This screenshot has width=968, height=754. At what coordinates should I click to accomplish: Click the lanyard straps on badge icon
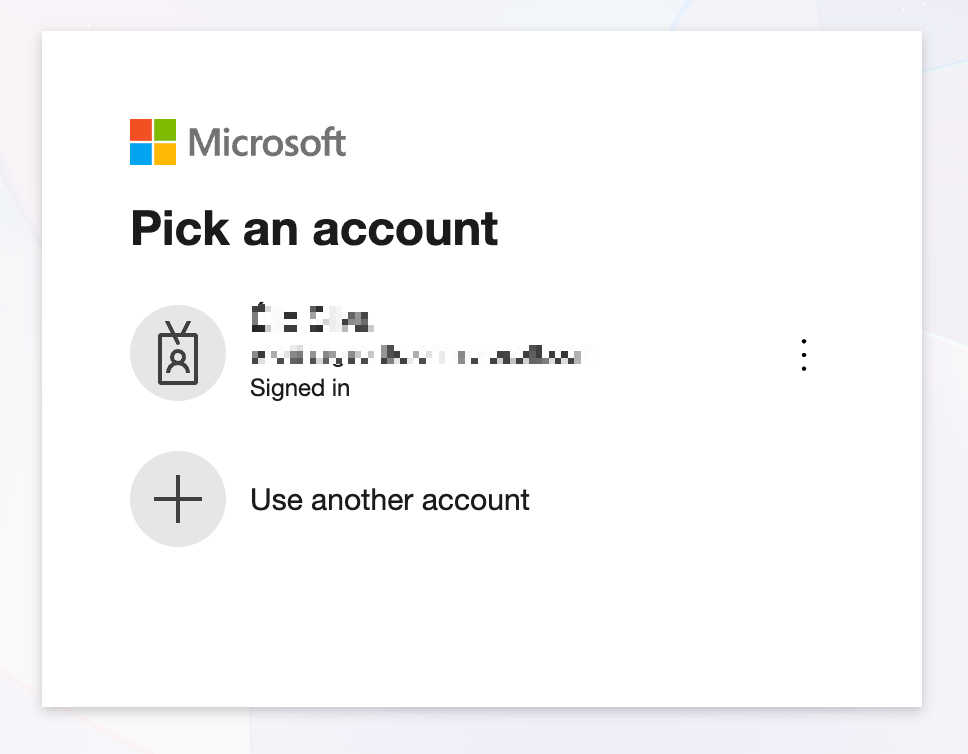click(178, 332)
